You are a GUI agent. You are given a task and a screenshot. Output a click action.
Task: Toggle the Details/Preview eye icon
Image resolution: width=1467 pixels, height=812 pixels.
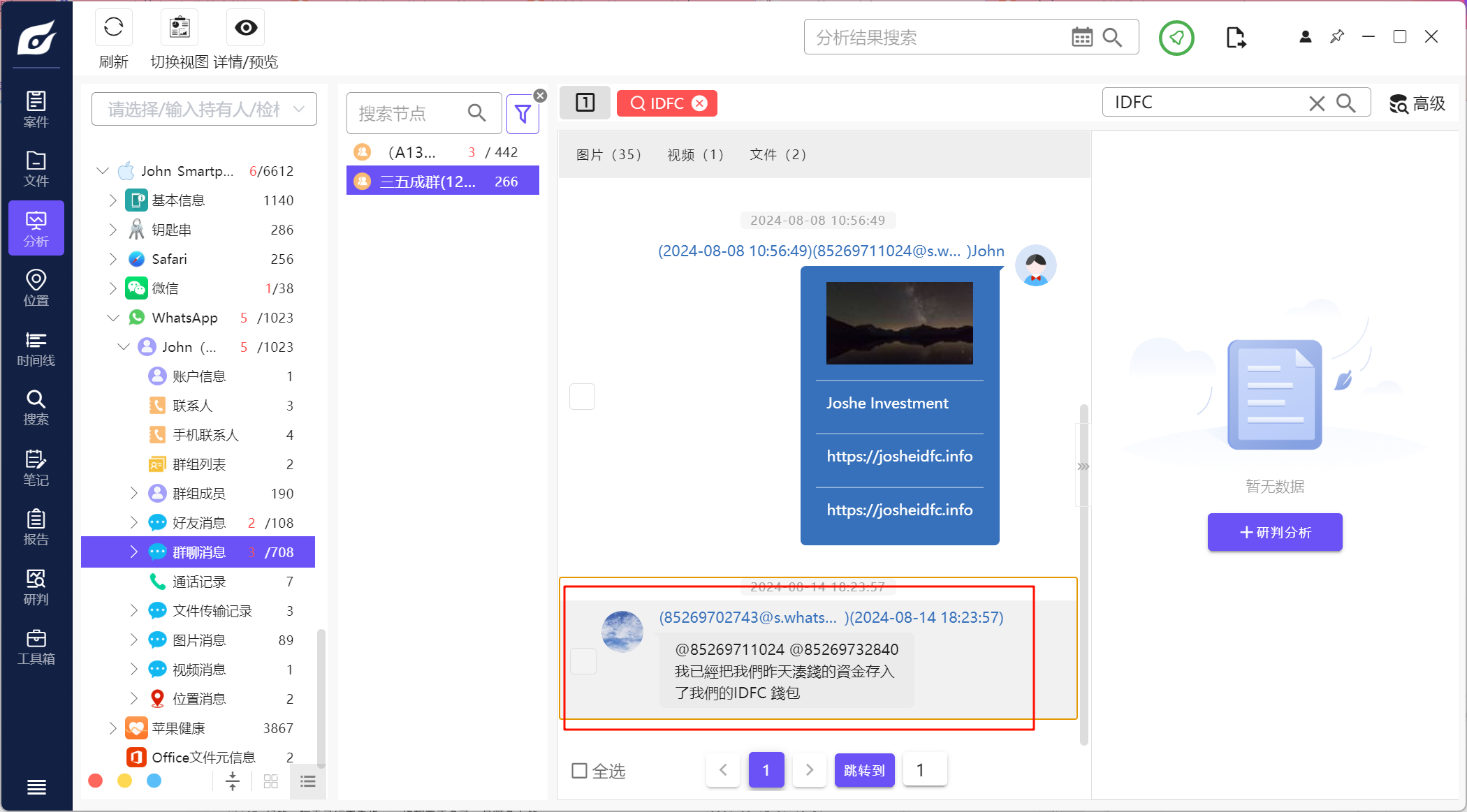(x=246, y=28)
